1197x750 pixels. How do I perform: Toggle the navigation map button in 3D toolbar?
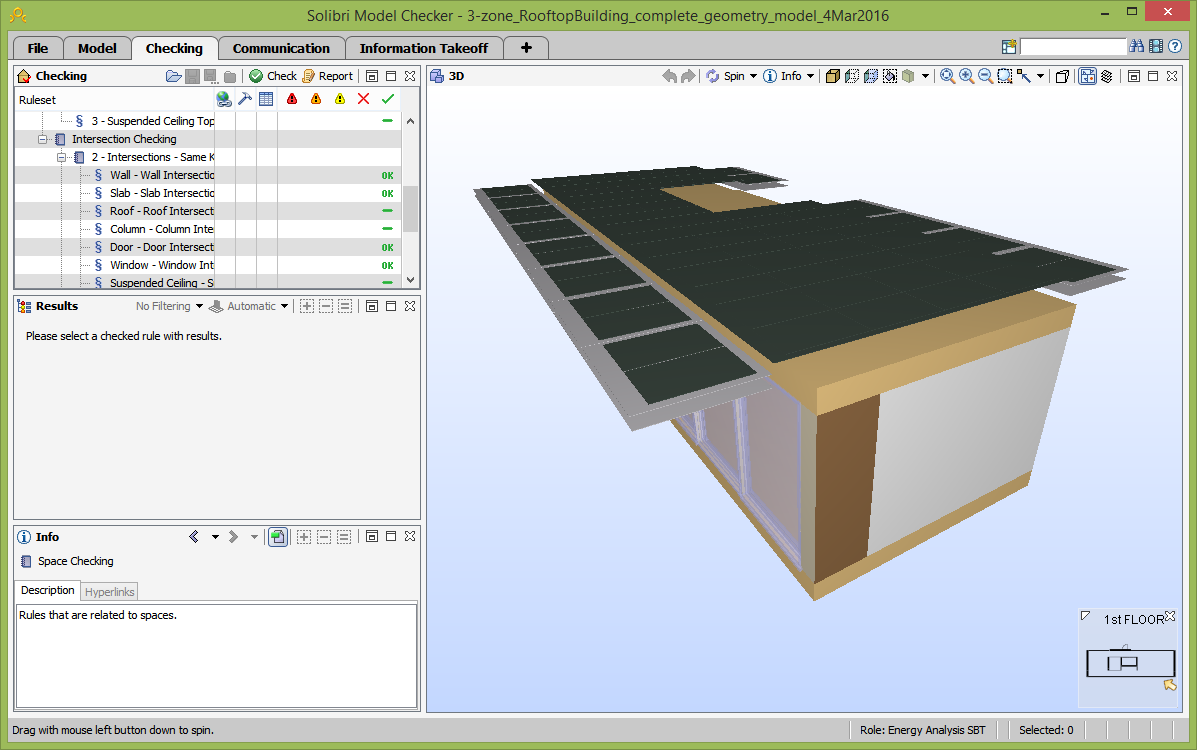click(x=1088, y=76)
